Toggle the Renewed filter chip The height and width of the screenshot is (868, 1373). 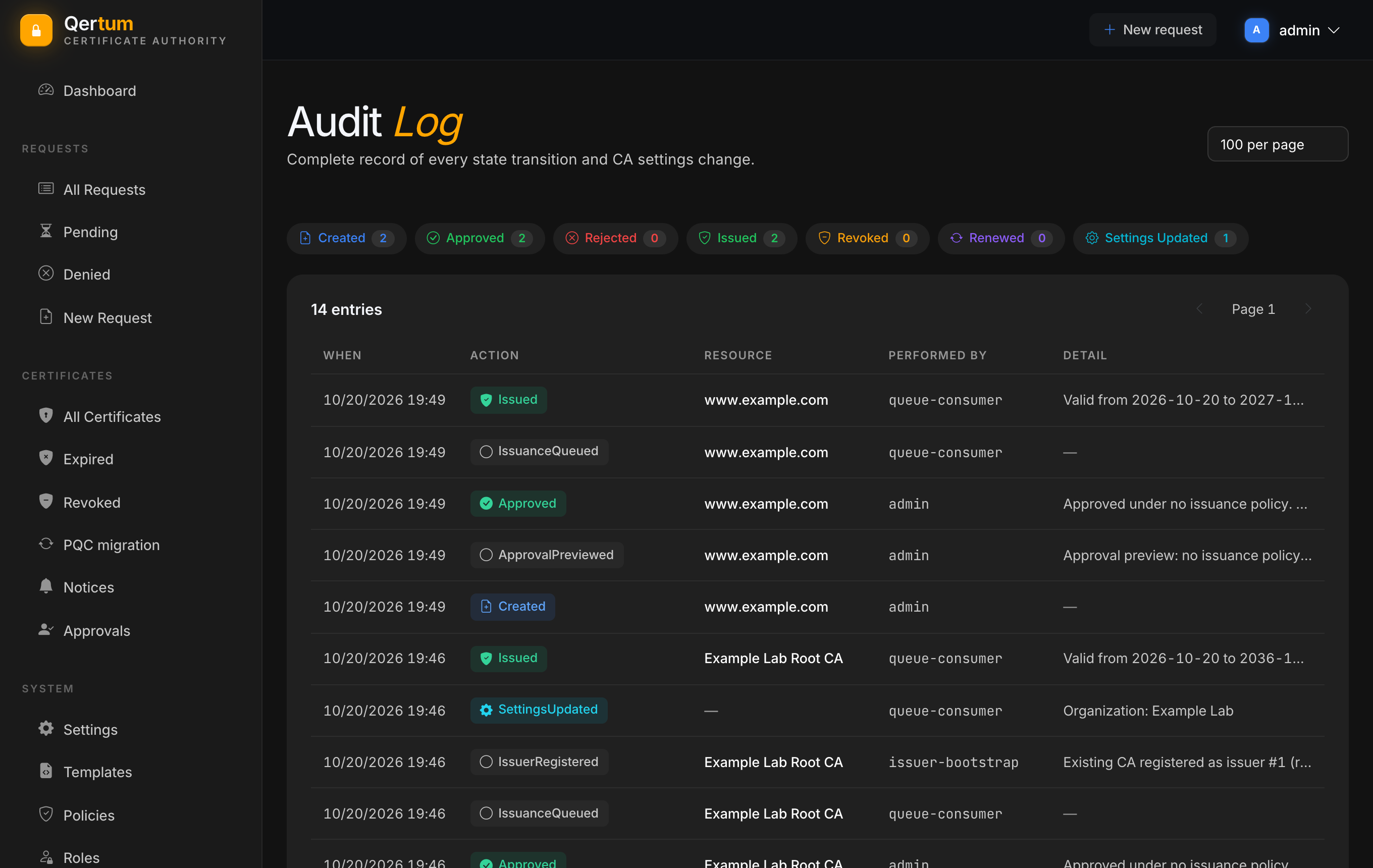click(1001, 238)
